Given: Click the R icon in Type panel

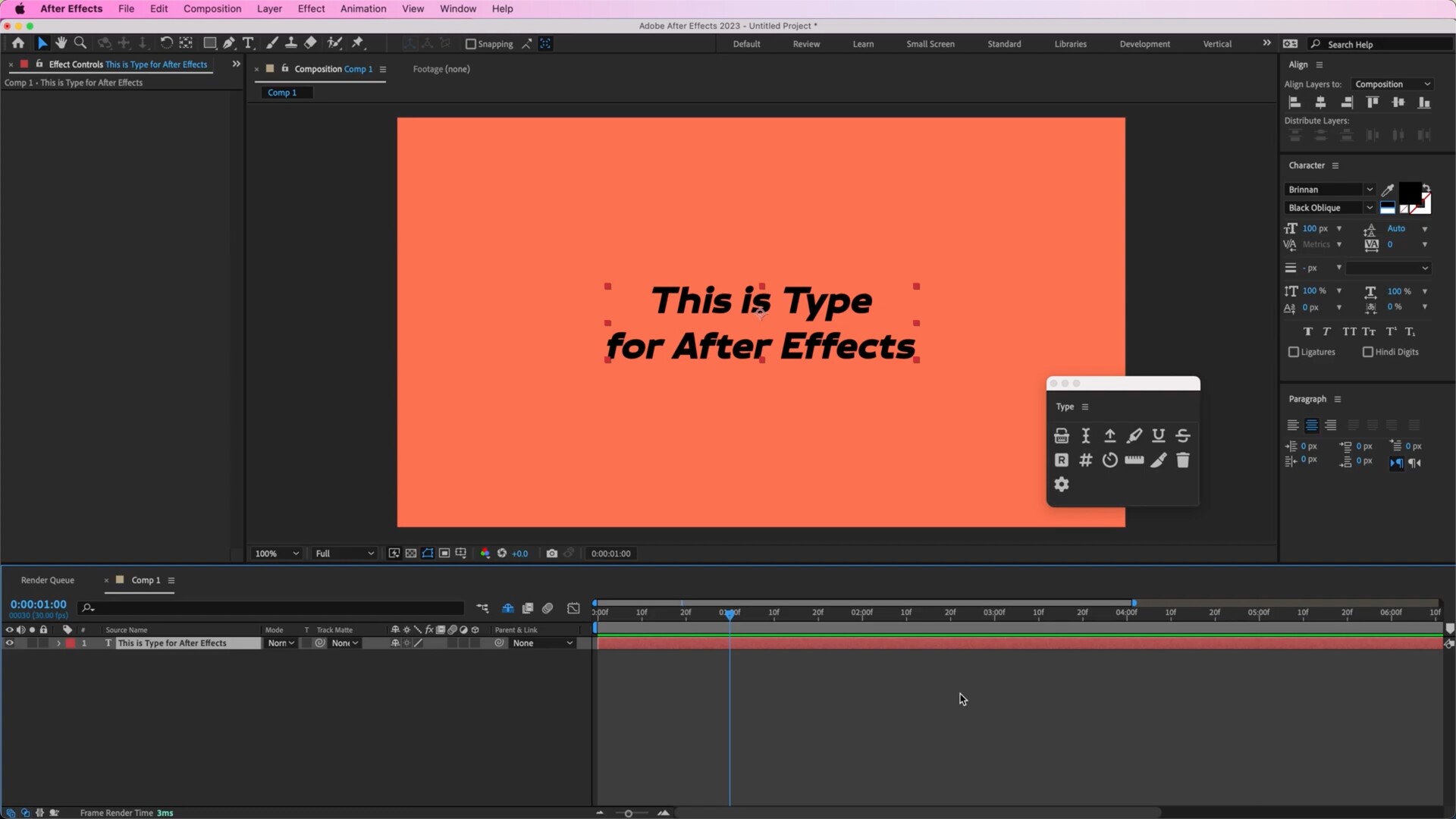Looking at the screenshot, I should pos(1062,460).
